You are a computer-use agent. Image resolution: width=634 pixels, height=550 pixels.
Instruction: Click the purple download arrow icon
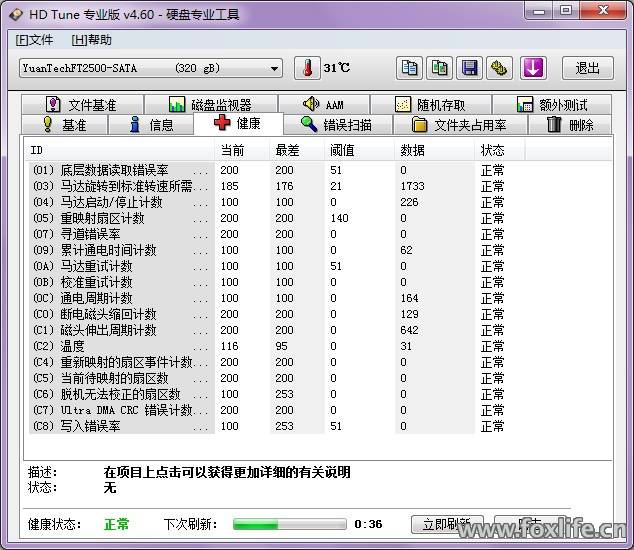[533, 68]
